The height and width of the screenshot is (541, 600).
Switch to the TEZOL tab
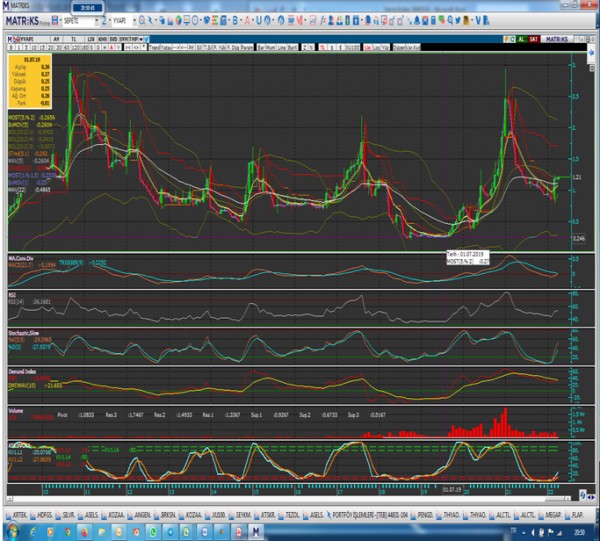click(290, 515)
